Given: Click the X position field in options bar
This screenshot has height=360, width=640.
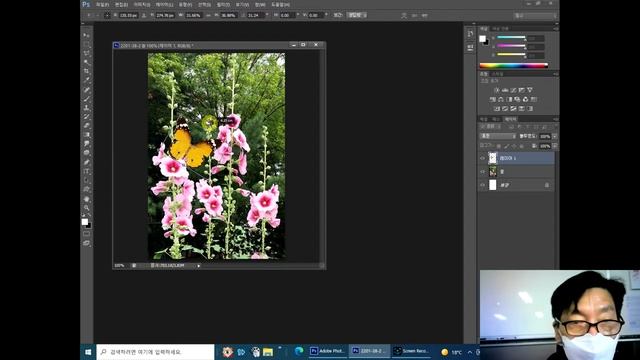Looking at the screenshot, I should click(x=128, y=15).
